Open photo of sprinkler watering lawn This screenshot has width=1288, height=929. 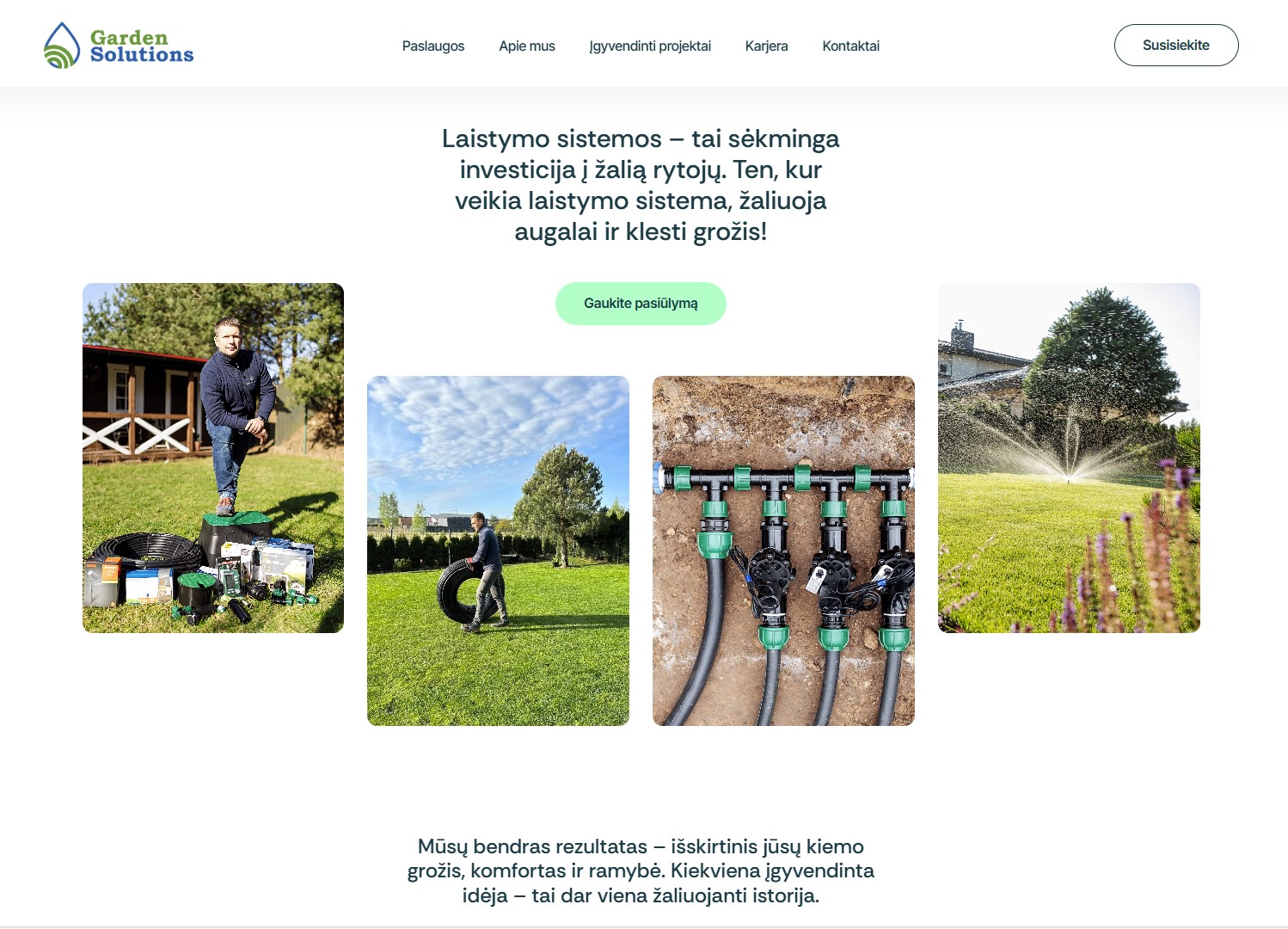tap(1069, 458)
